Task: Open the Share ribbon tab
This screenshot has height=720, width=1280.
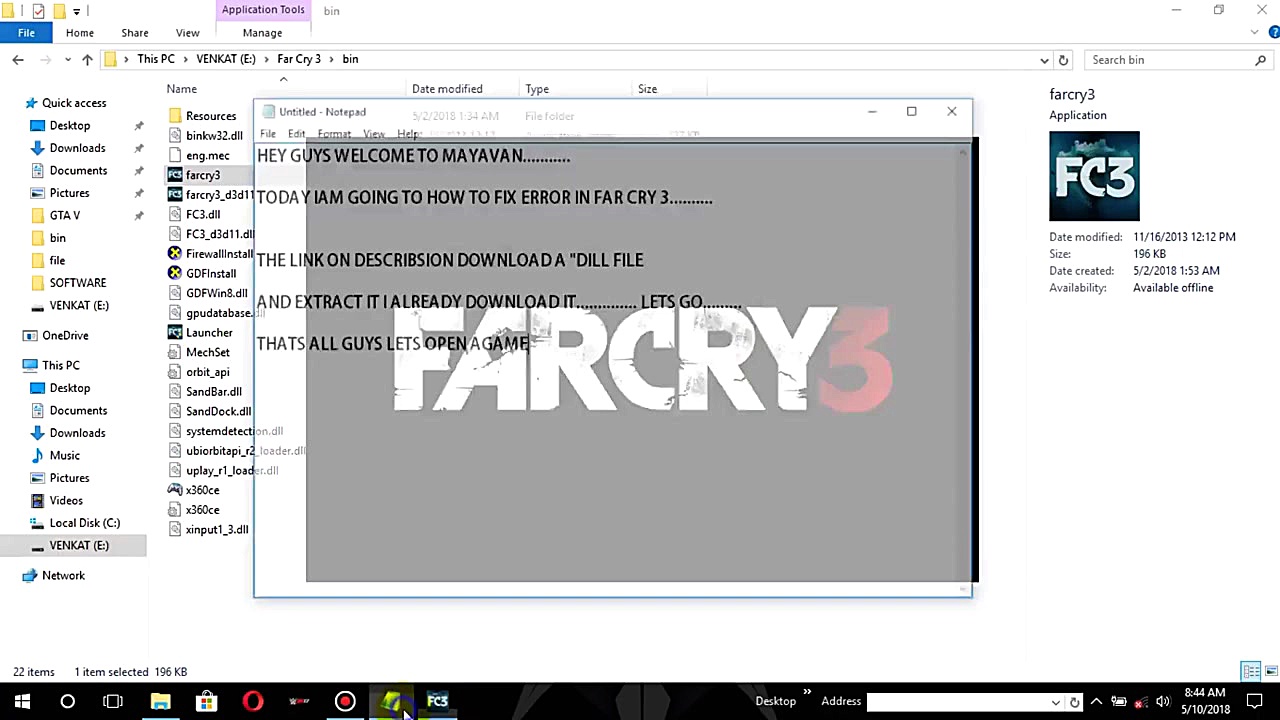Action: [134, 33]
